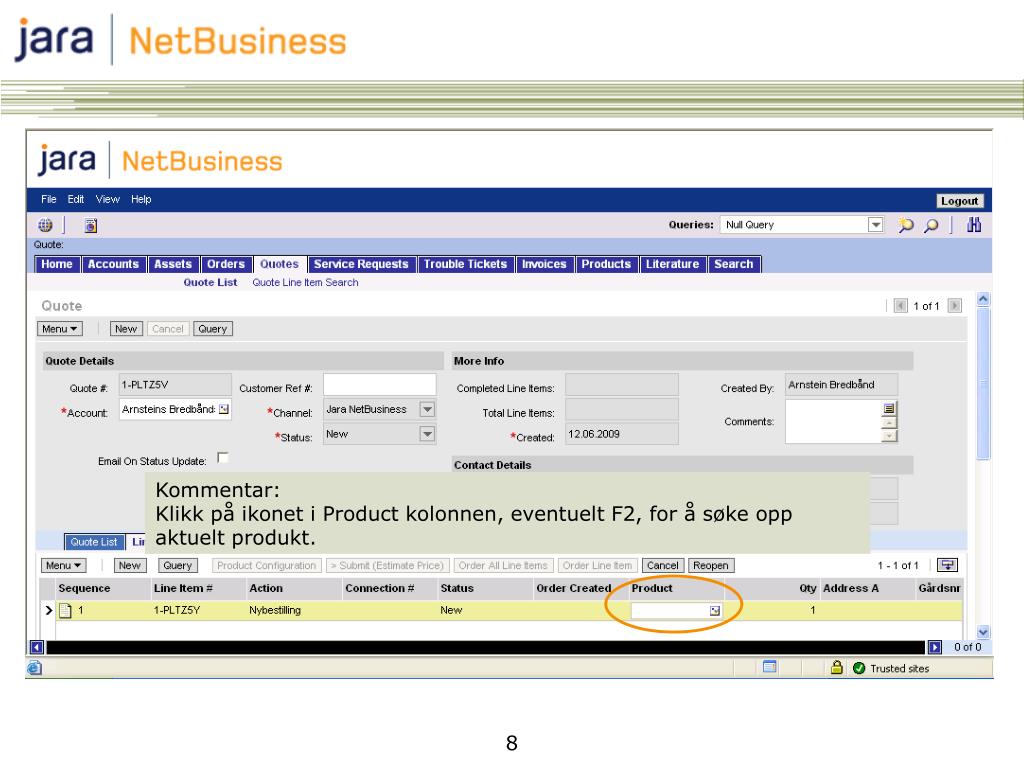1024x768 pixels.
Task: Open the View menu
Action: click(x=108, y=199)
